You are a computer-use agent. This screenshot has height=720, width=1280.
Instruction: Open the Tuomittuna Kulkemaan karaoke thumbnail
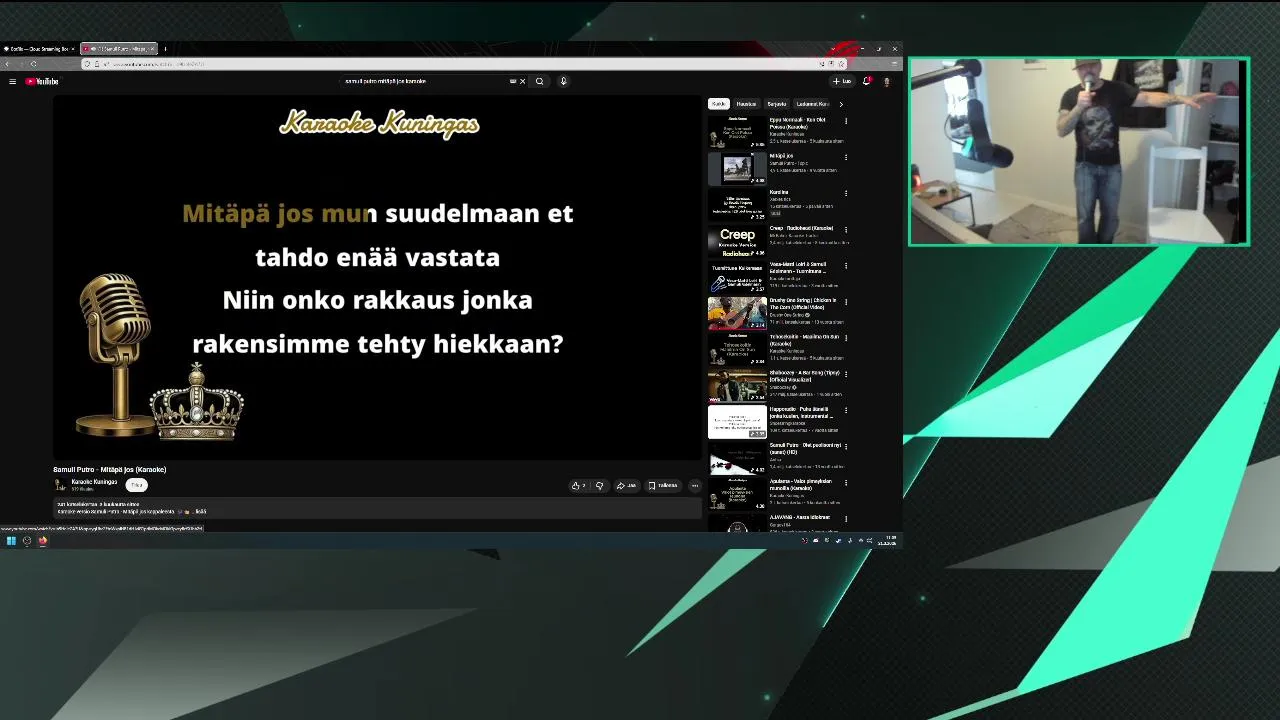(x=737, y=277)
